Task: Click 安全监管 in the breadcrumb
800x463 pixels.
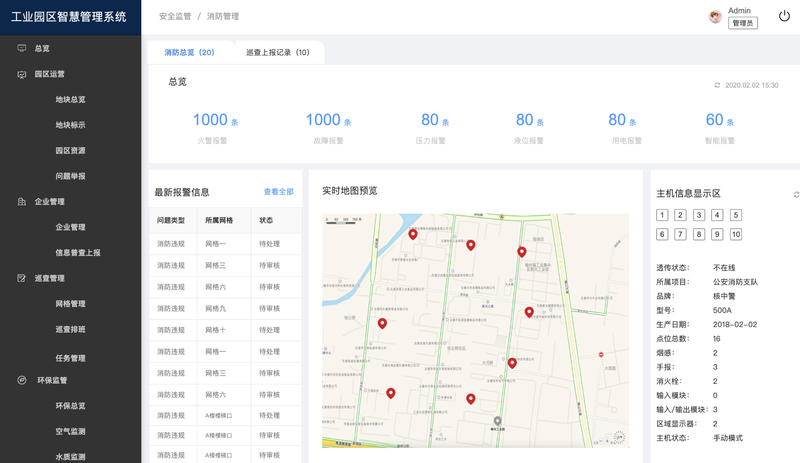Action: [174, 17]
